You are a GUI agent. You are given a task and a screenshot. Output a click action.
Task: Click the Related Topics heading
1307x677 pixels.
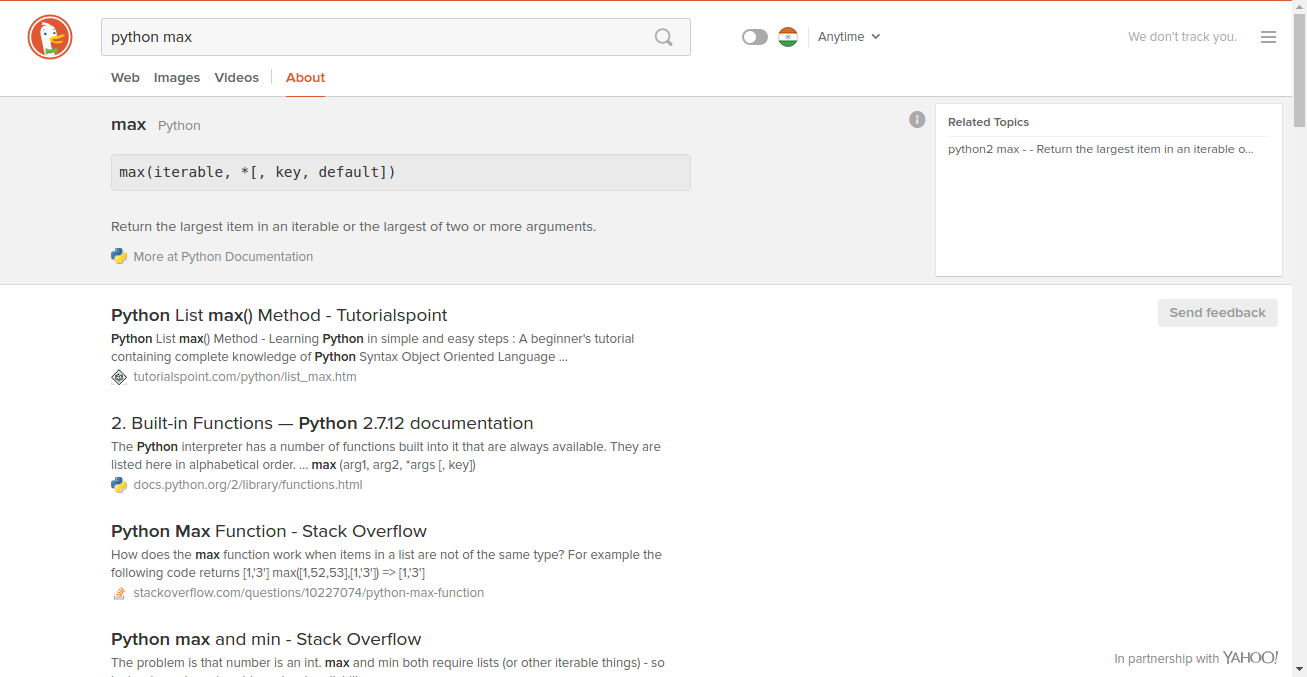click(x=988, y=122)
